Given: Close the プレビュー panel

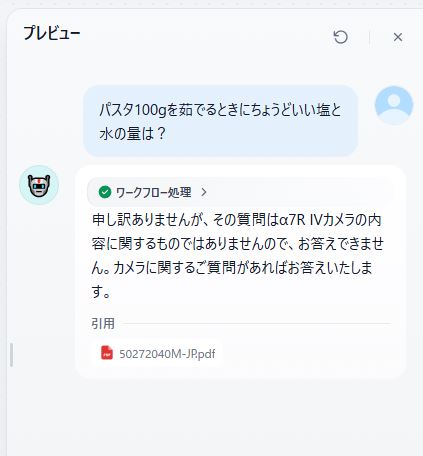Looking at the screenshot, I should (x=398, y=37).
